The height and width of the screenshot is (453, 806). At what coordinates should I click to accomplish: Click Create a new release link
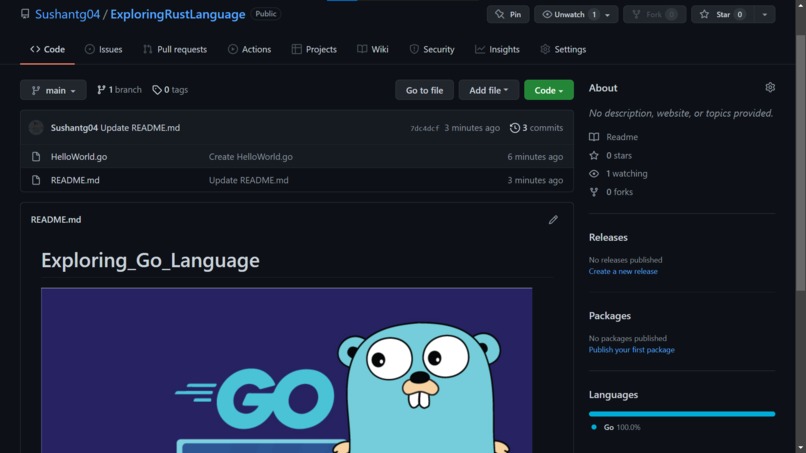coord(623,271)
